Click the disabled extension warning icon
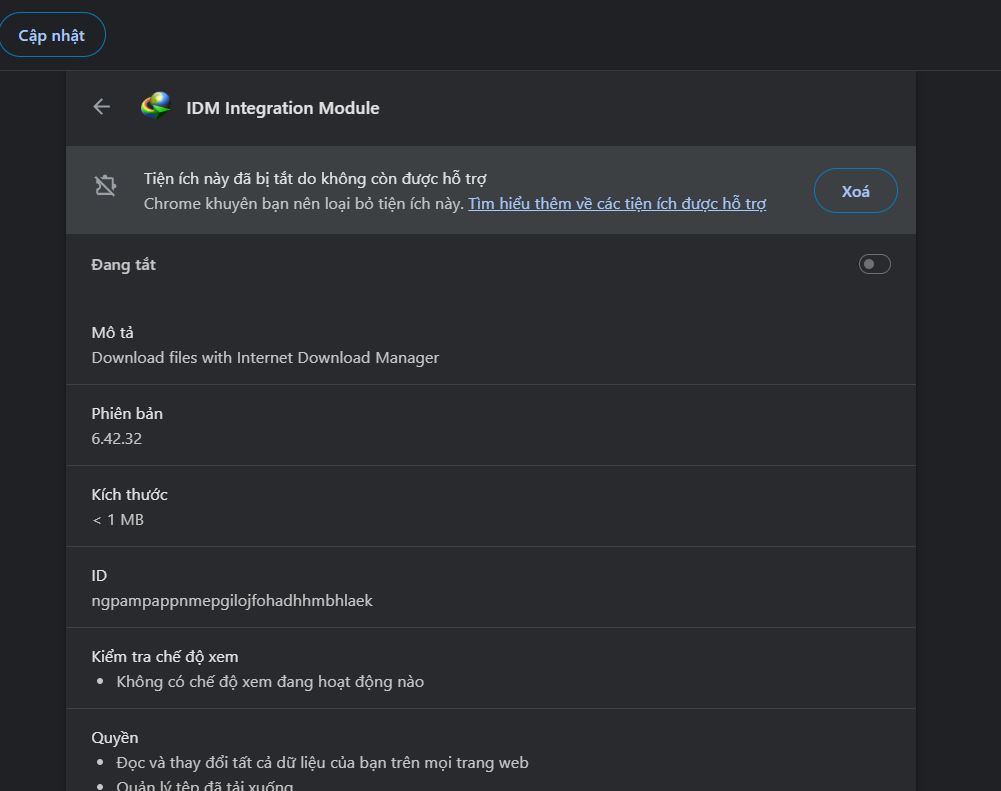 pos(106,186)
